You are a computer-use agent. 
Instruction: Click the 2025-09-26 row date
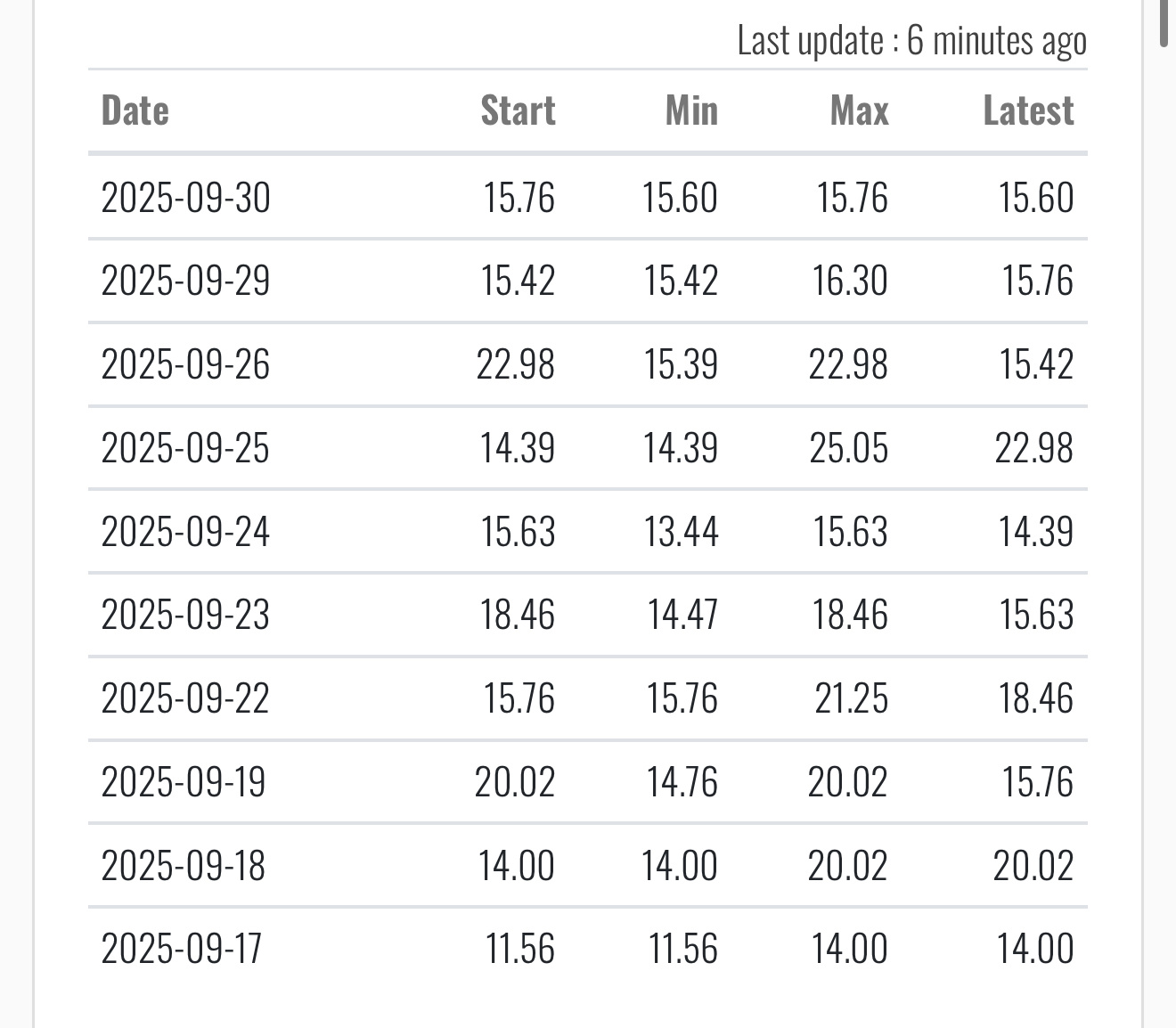[185, 365]
